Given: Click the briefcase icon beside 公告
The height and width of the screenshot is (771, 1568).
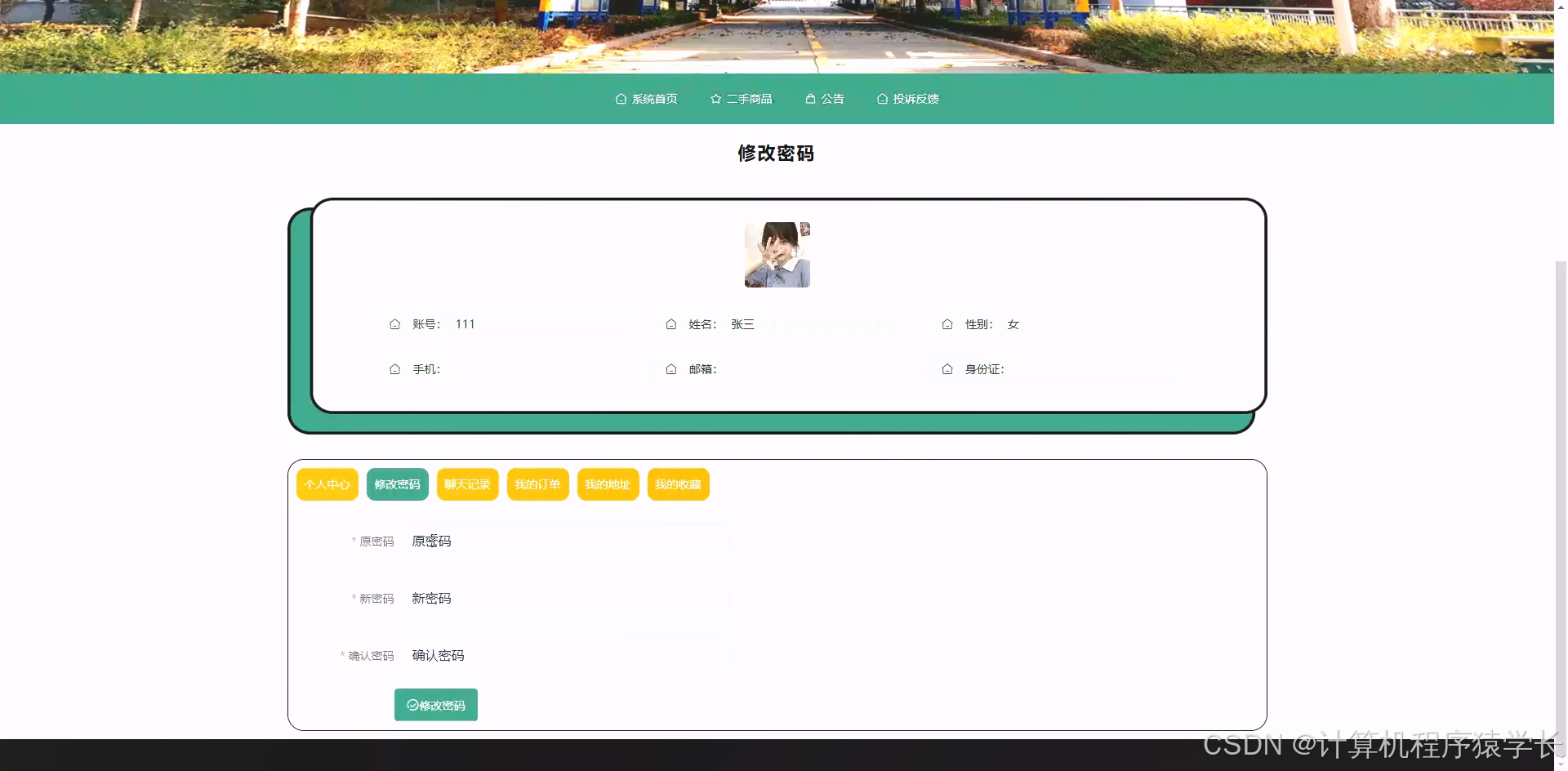Looking at the screenshot, I should [x=810, y=98].
